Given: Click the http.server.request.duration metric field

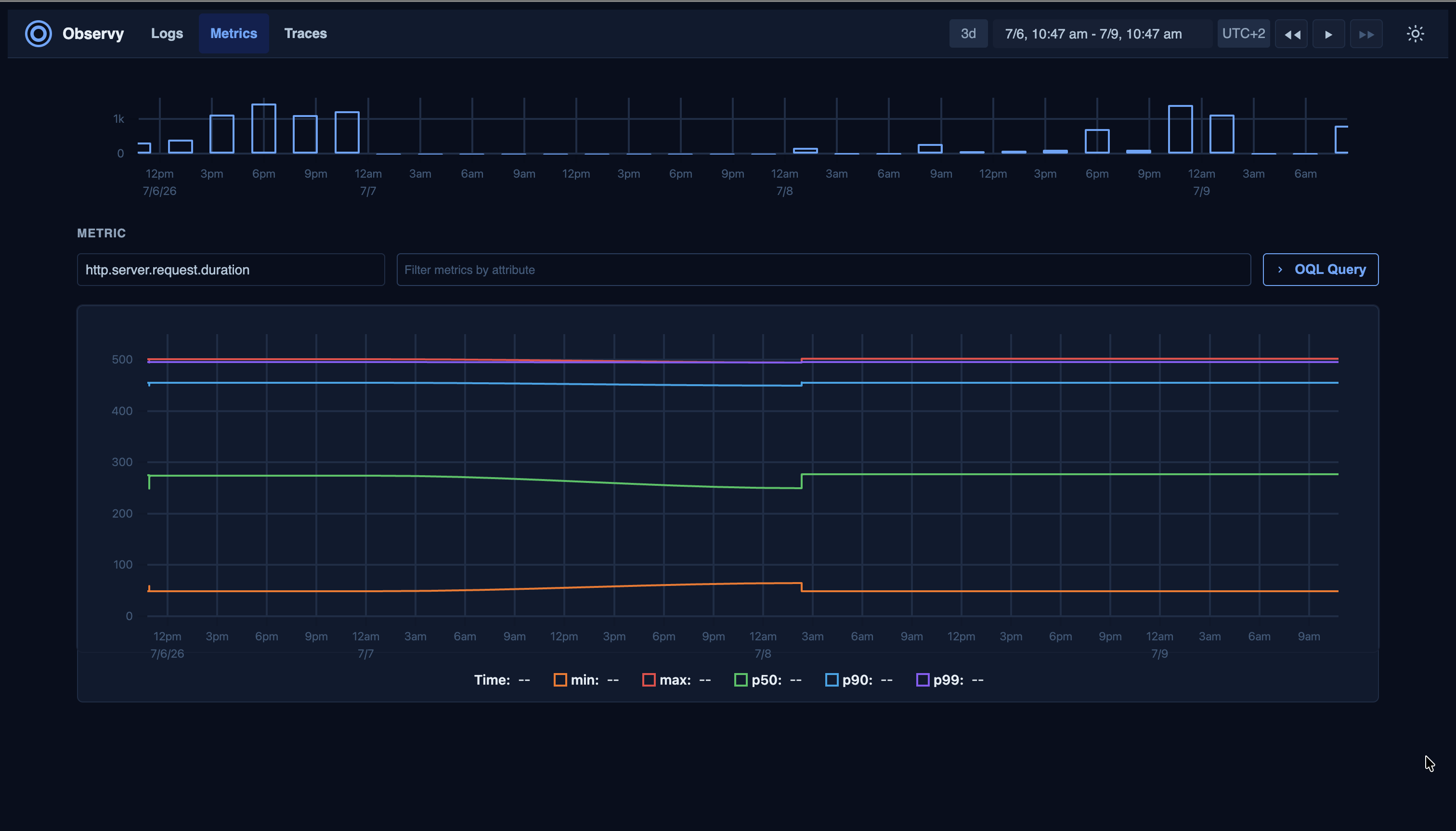Looking at the screenshot, I should (x=231, y=270).
